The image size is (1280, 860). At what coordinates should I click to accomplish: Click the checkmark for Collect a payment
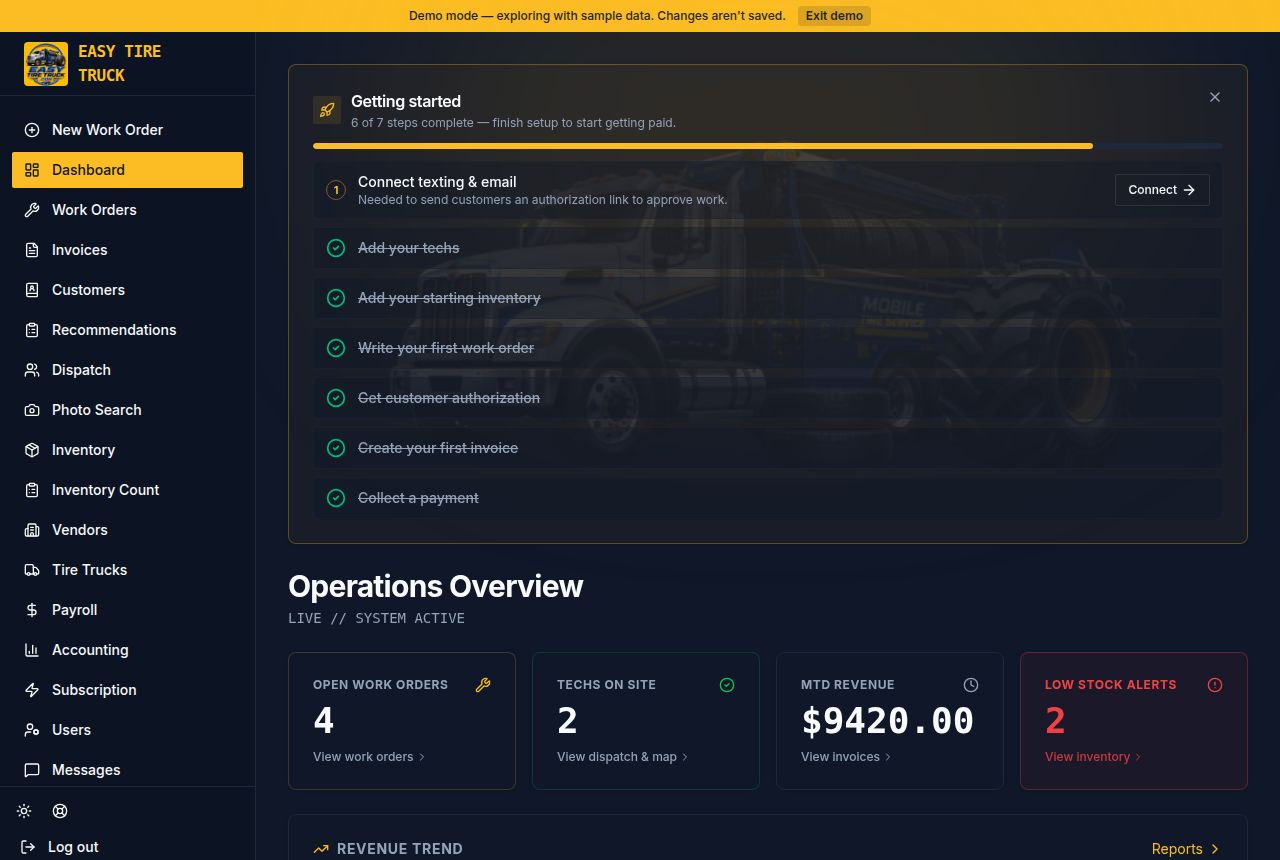point(336,498)
